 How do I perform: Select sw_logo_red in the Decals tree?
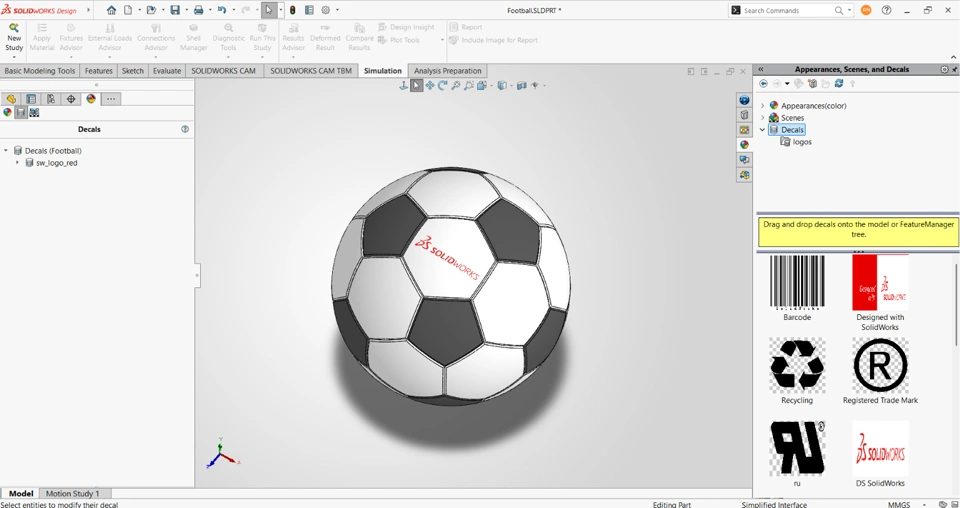(x=56, y=163)
